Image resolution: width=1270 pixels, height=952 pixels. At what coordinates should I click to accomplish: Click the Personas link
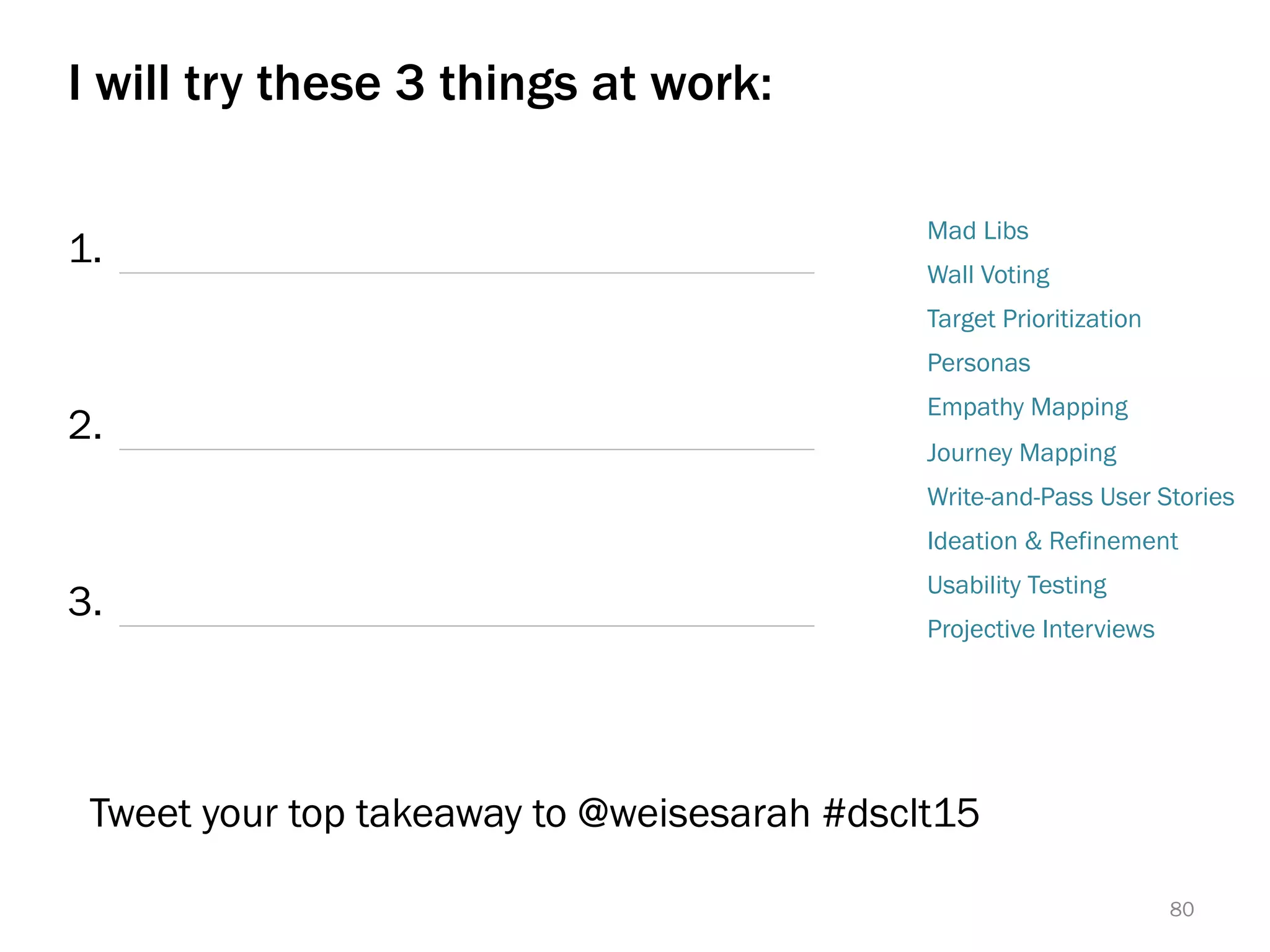coord(979,363)
